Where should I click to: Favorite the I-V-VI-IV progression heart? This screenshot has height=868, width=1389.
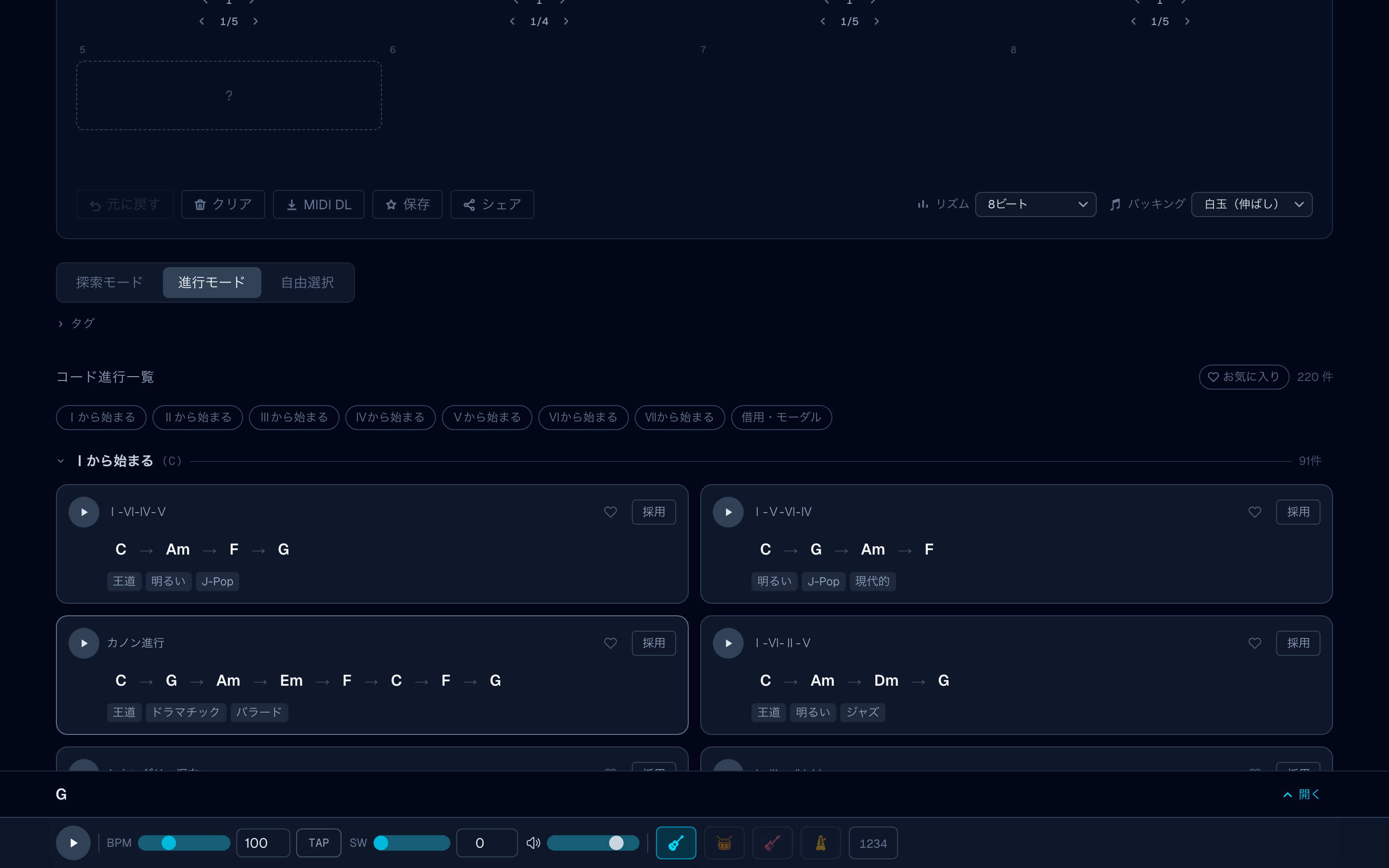(1255, 512)
